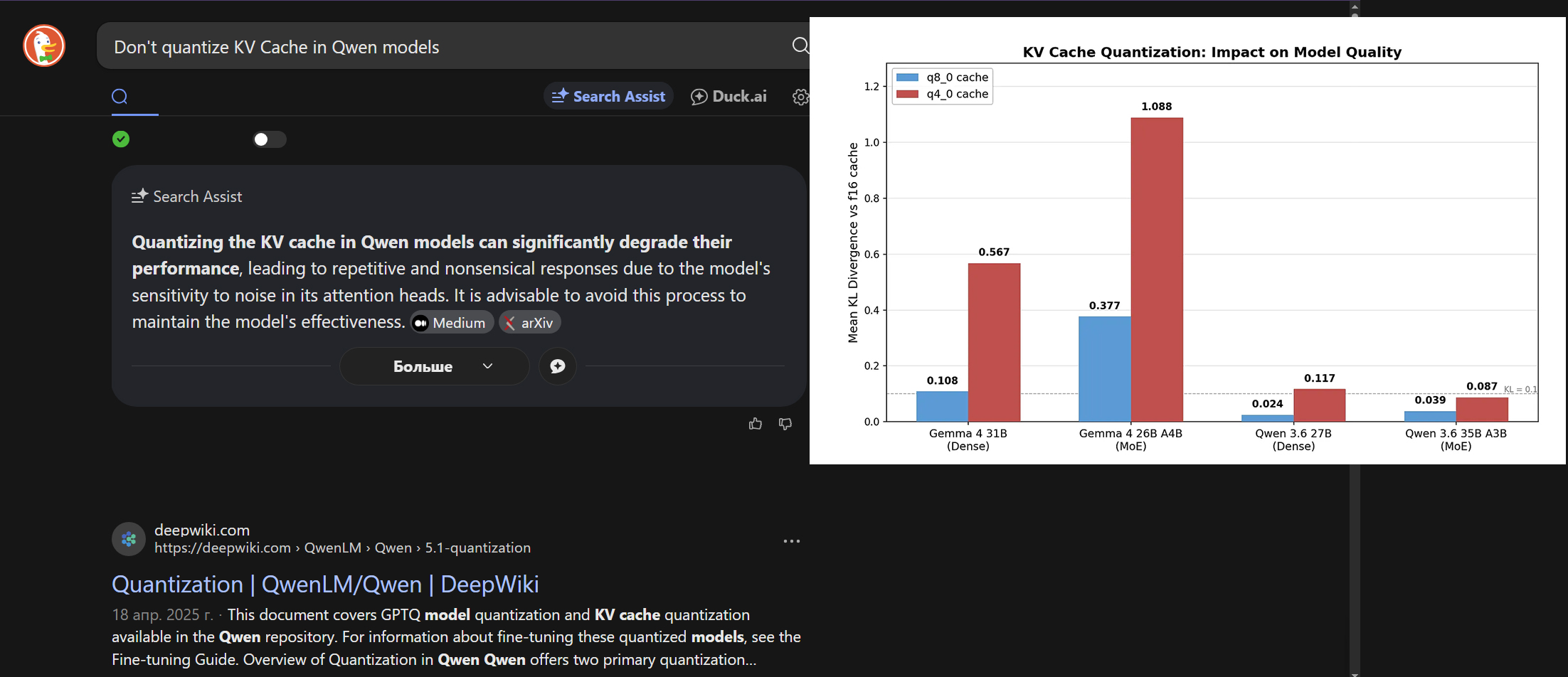Click the scrollbar up arrow
Screen dimensions: 1568x677
(x=1355, y=6)
